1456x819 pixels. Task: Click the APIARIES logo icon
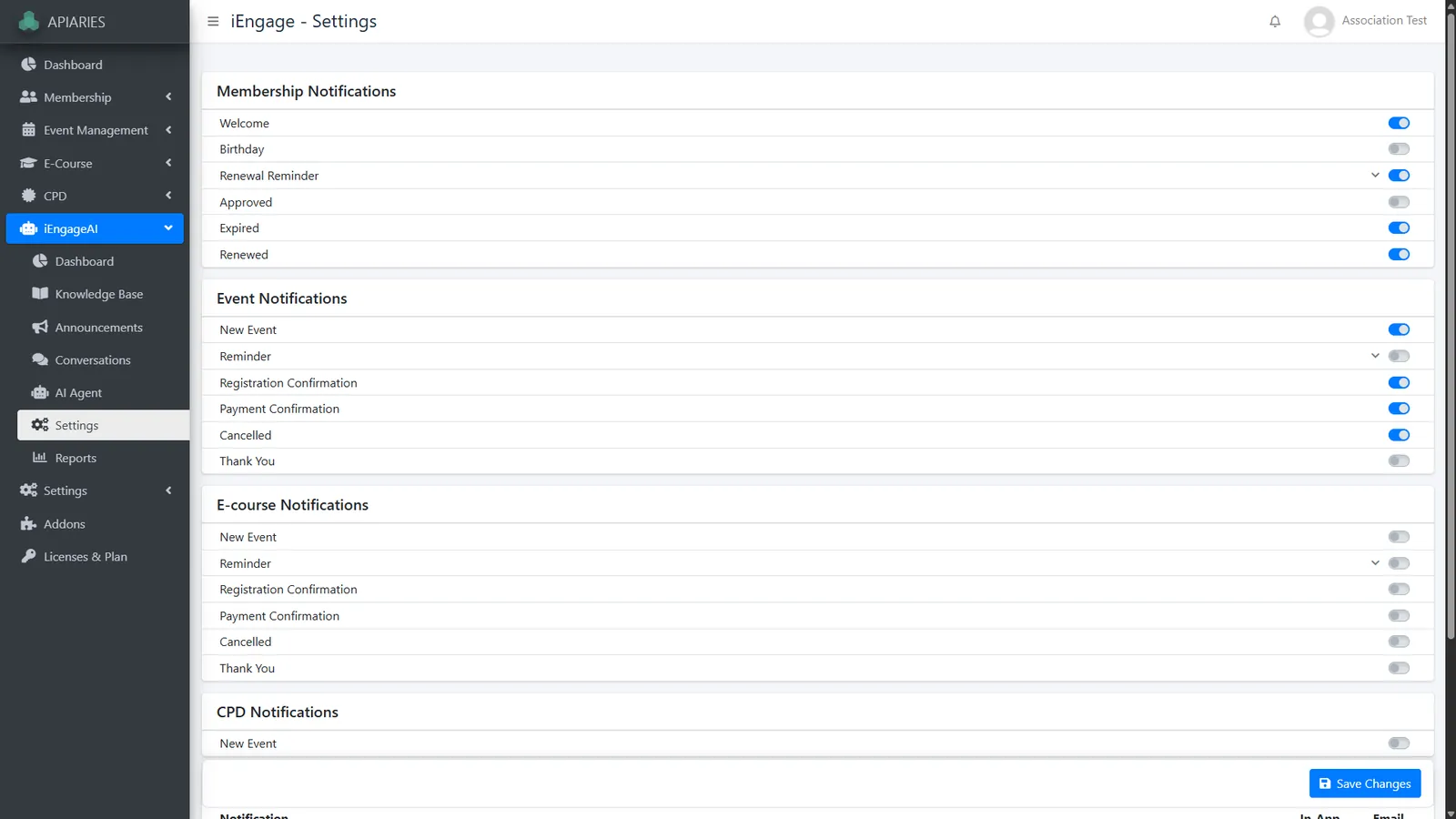29,21
